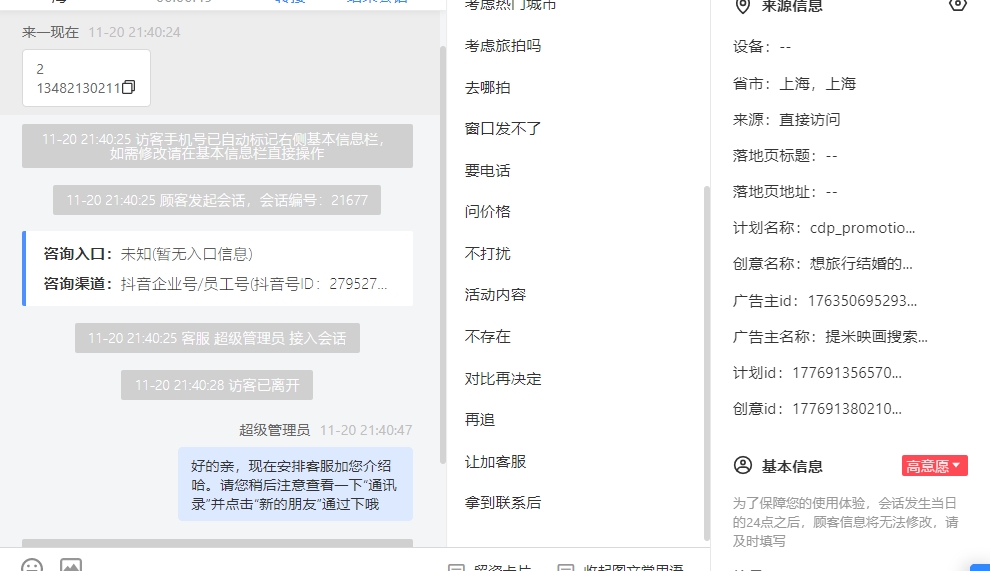The image size is (990, 571).
Task: Select the quick reply 活动内容
Action: pos(495,295)
